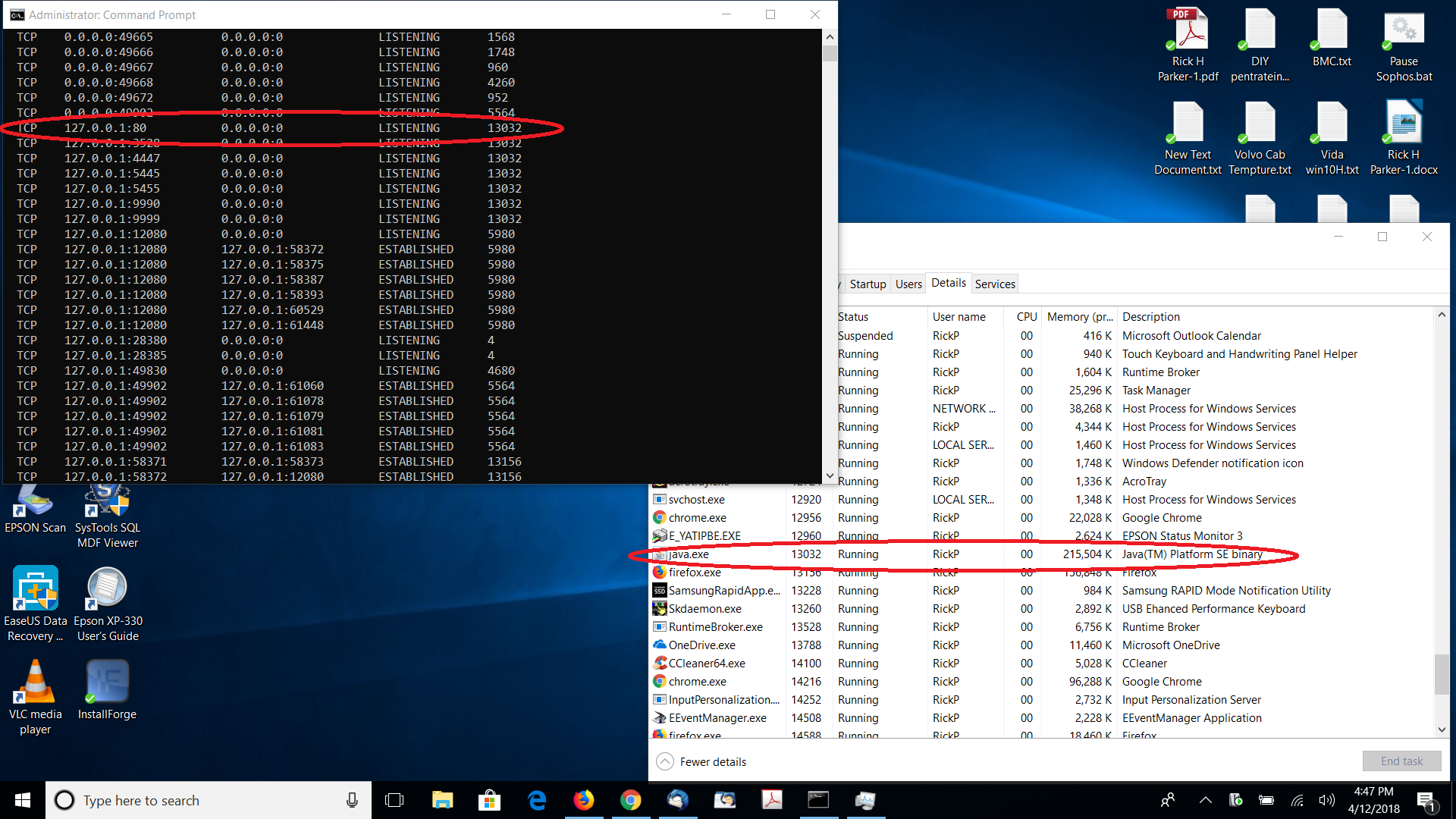Launch Firefox from the taskbar

click(584, 800)
